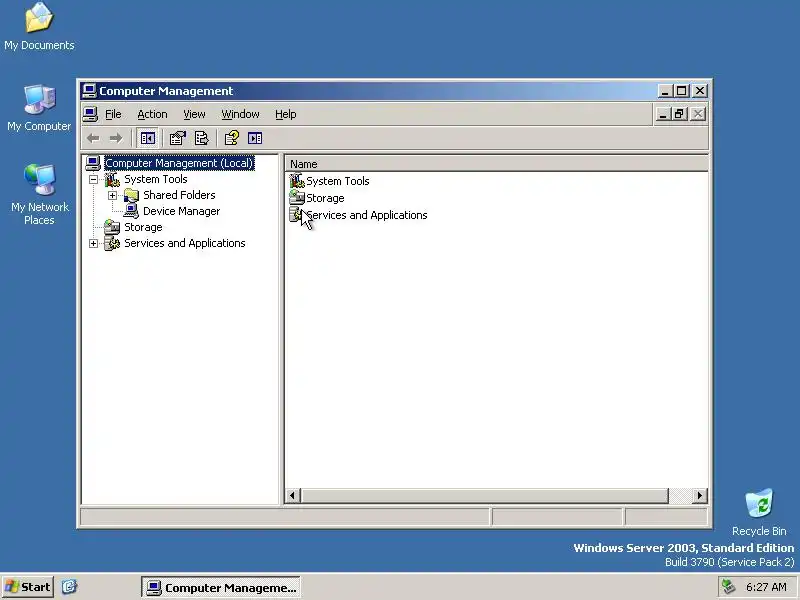Minimize the Computer Management window
800x600 pixels.
(x=664, y=91)
